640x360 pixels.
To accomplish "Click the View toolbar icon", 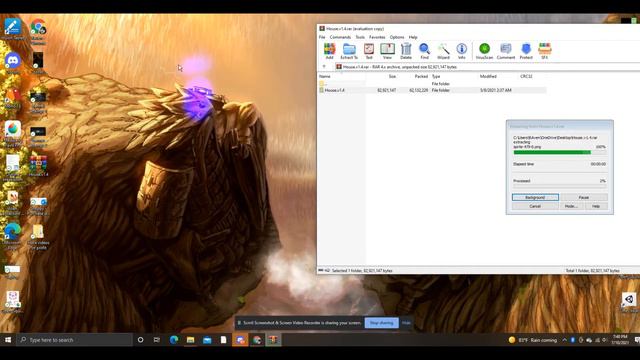I will point(387,51).
